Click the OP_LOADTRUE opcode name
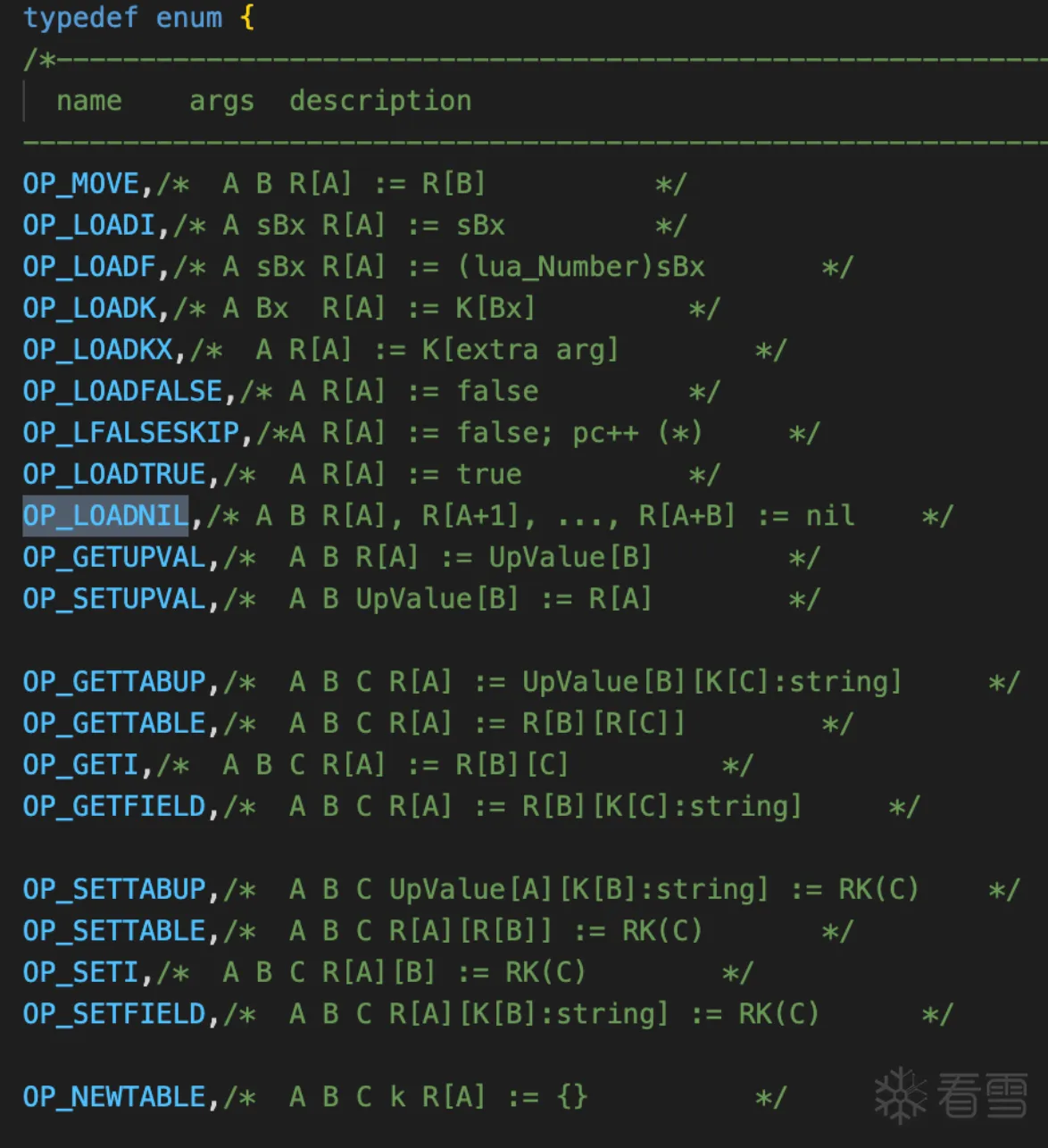 coord(114,474)
